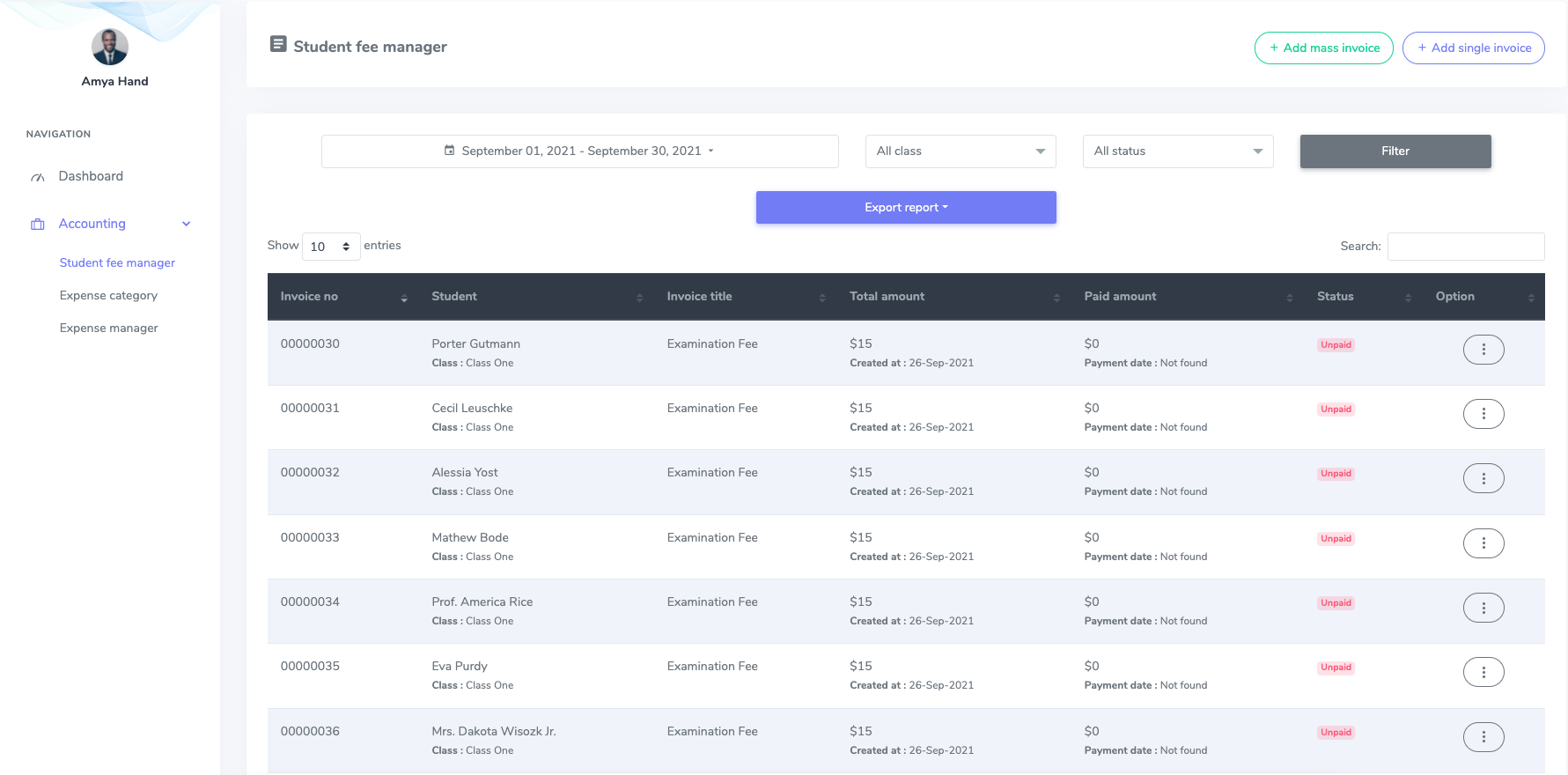Open three-dot options for Cecil Leuschke invoice
This screenshot has height=775, width=1568.
(1483, 414)
